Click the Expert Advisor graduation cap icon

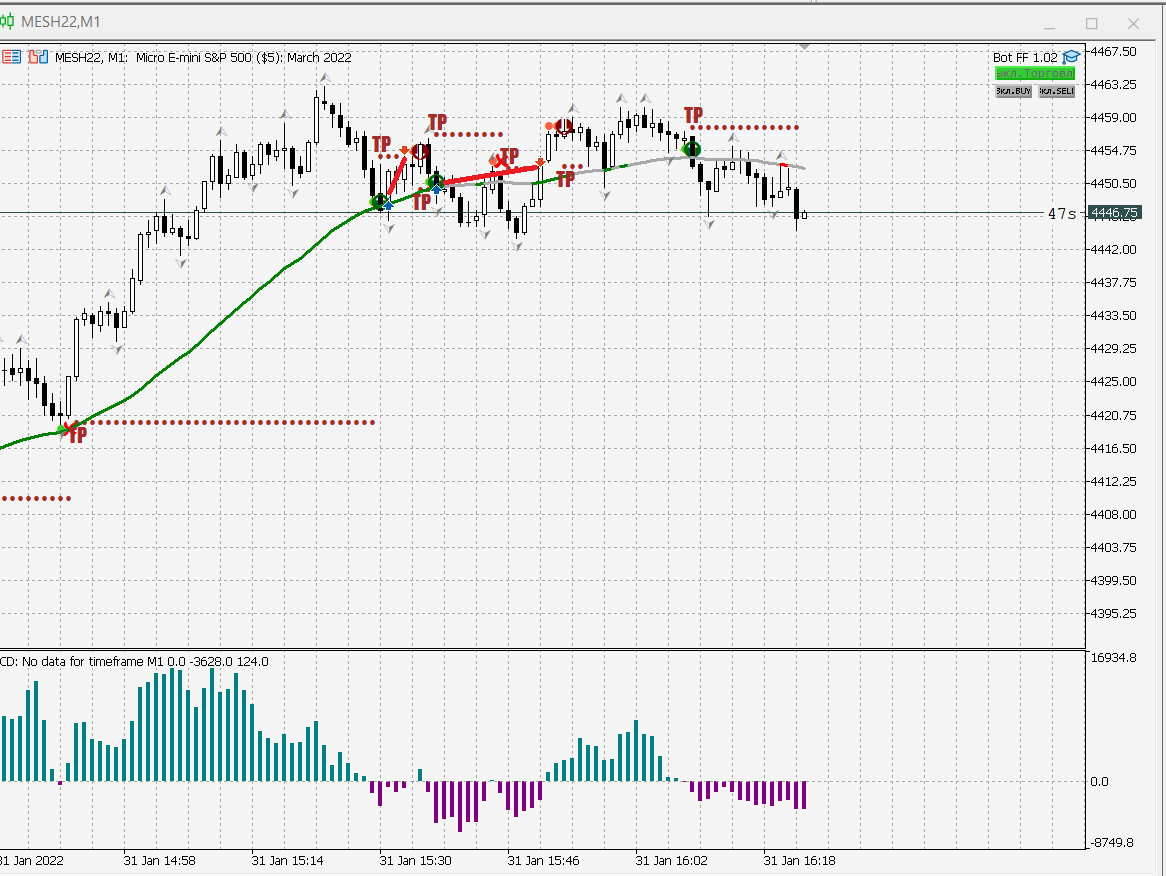[1071, 57]
